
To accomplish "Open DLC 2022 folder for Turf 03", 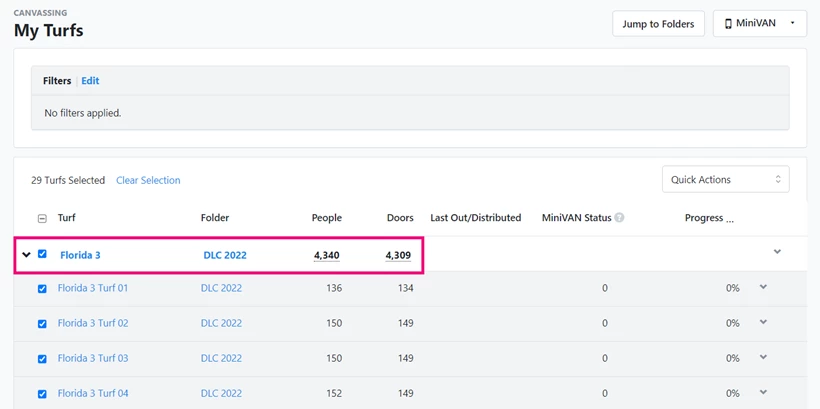I will [221, 358].
